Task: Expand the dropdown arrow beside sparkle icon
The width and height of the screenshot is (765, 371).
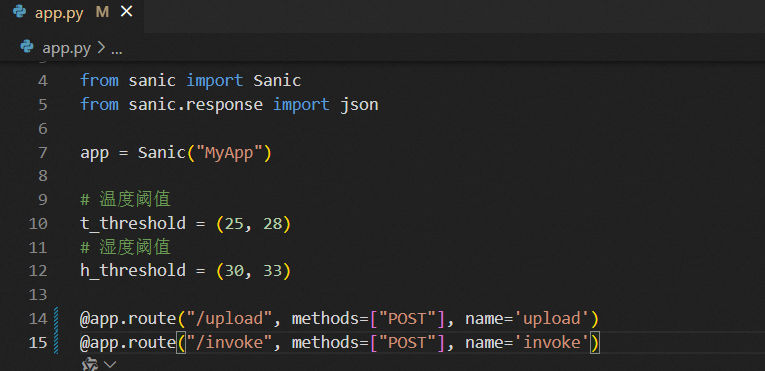Action: 110,364
